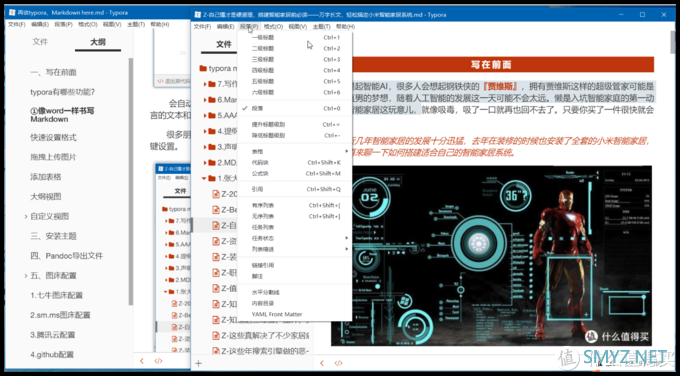Open 主题(T) menu in front window

tap(321, 26)
